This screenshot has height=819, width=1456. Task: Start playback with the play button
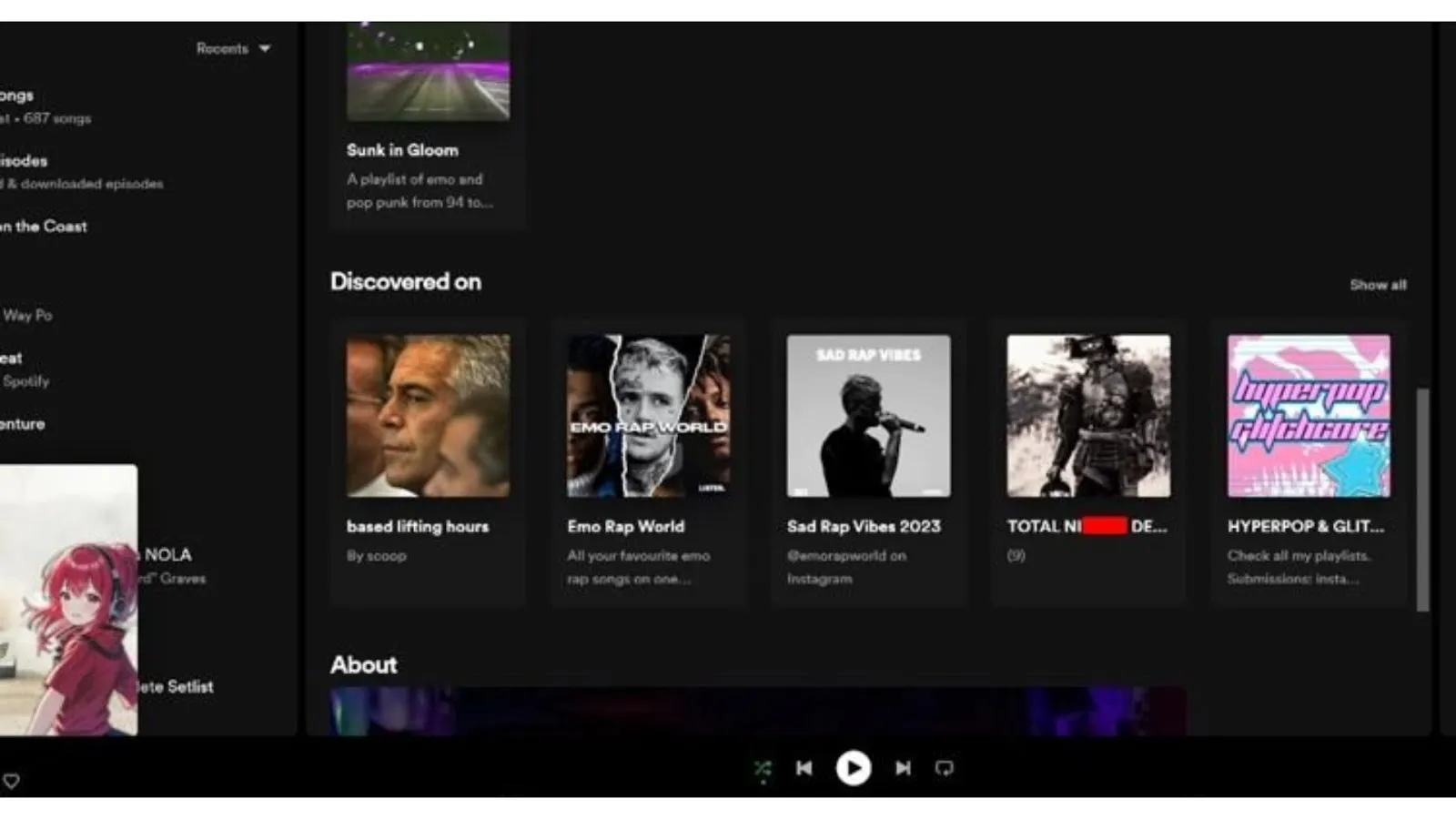tap(854, 769)
